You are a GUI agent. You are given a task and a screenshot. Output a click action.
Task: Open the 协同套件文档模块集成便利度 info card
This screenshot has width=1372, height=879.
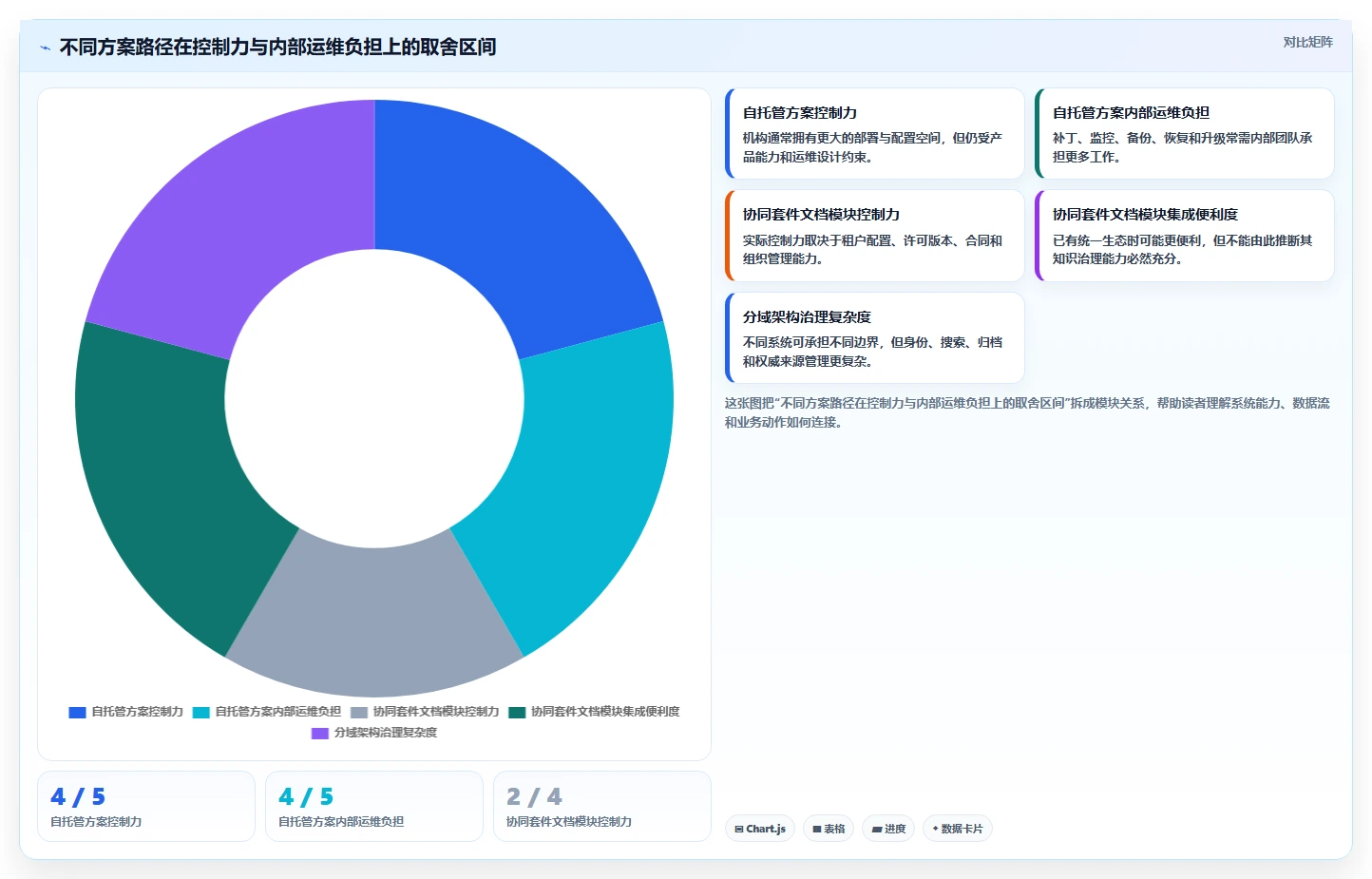pyautogui.click(x=1184, y=236)
